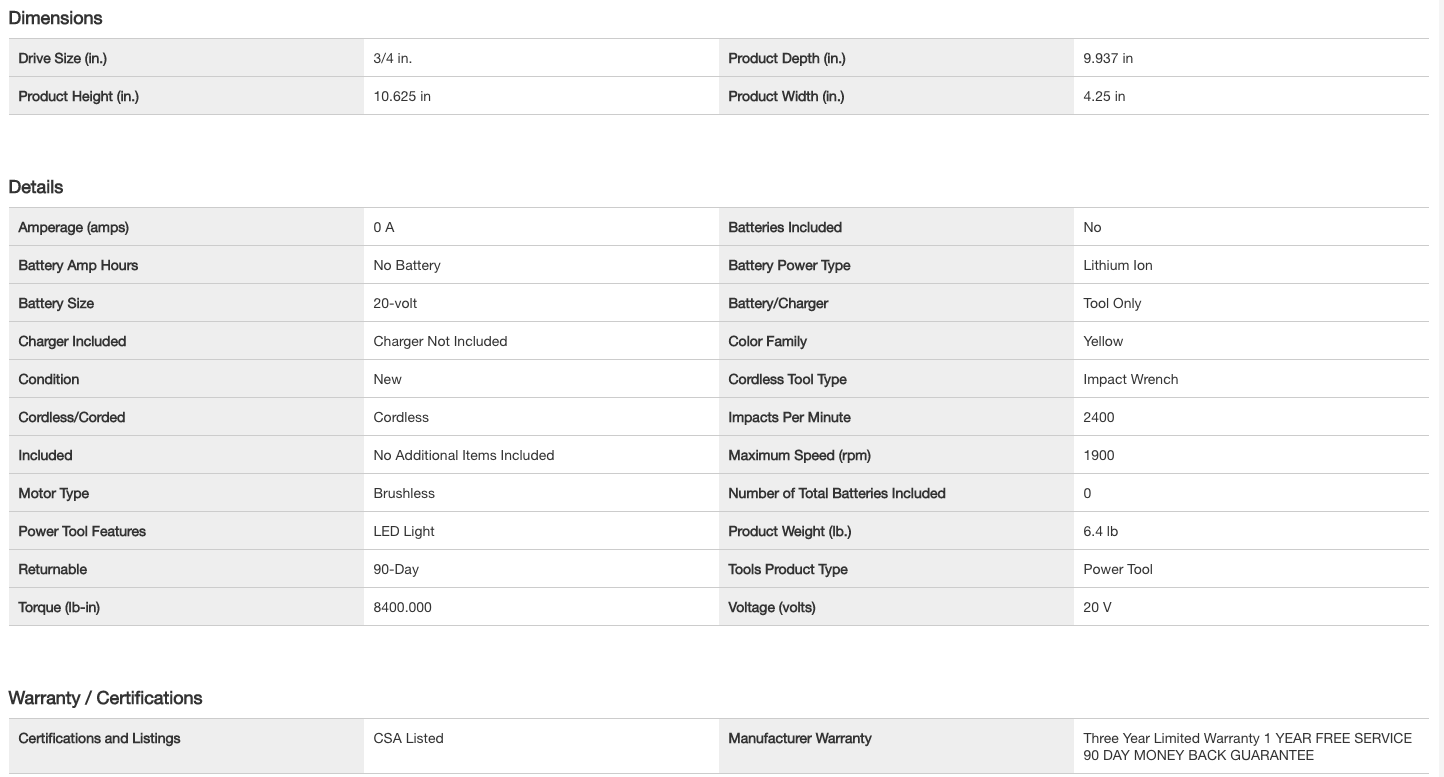
Task: Click the Battery Amp Hours label
Action: pos(78,265)
